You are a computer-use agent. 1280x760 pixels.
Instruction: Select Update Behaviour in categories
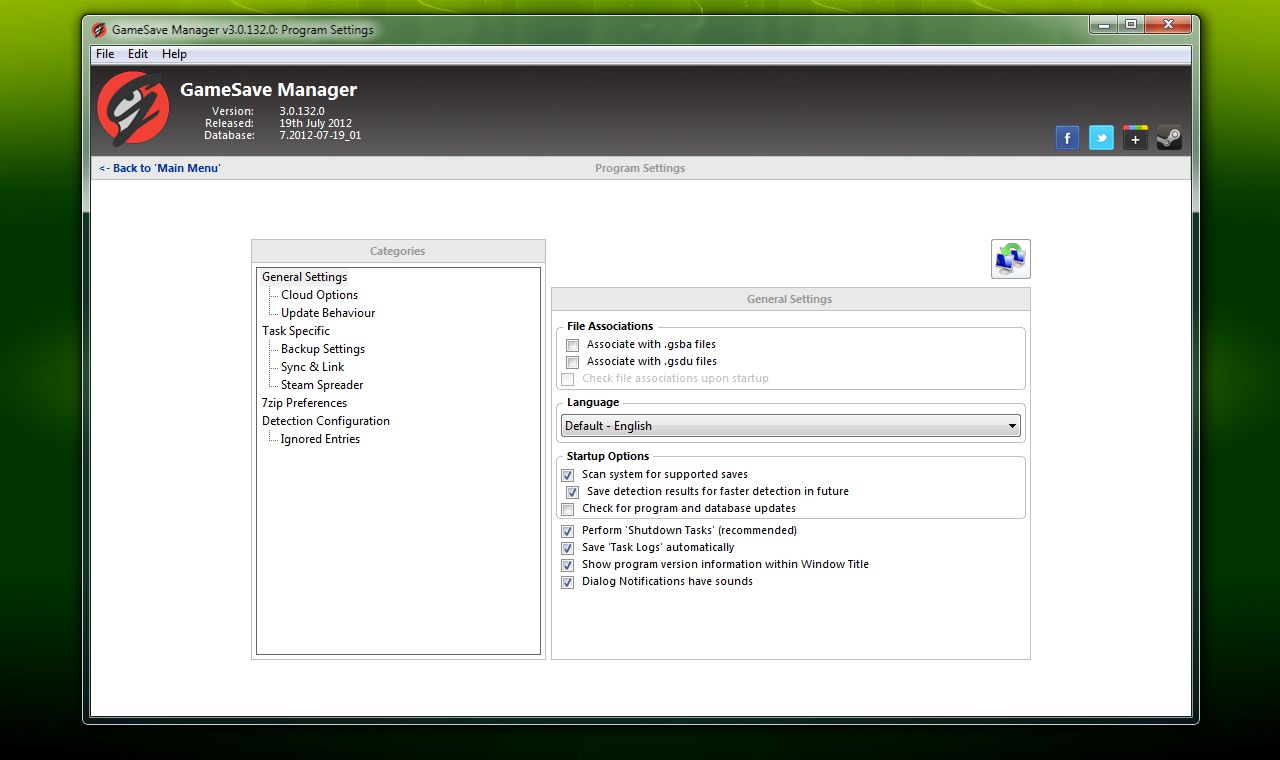tap(328, 313)
